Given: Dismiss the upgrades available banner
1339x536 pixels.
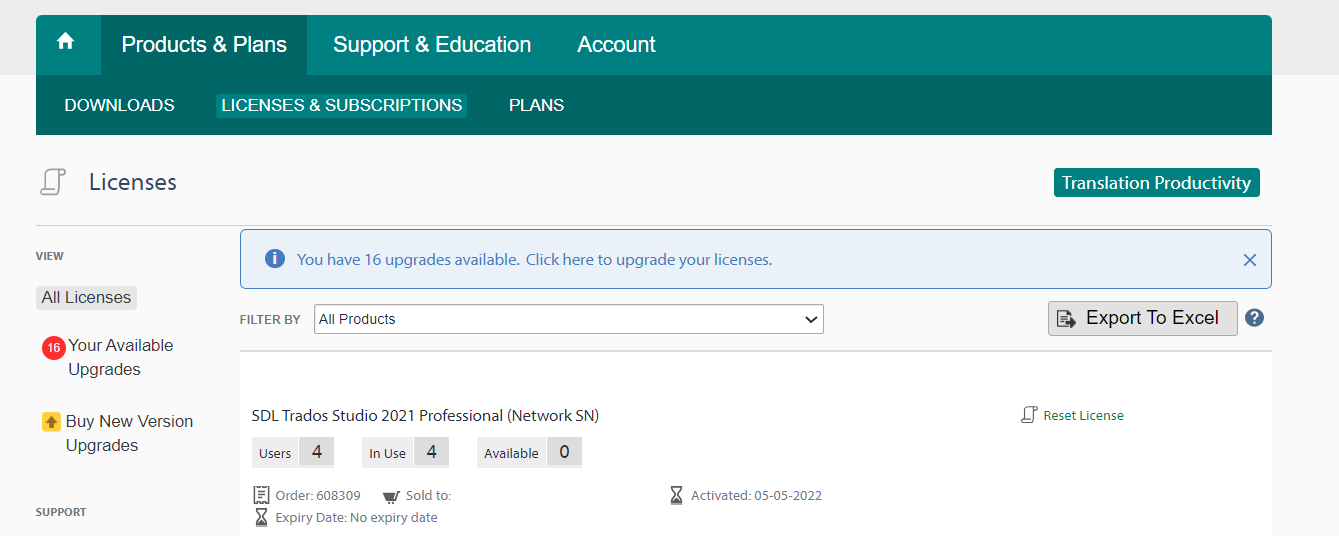Looking at the screenshot, I should 1249,260.
